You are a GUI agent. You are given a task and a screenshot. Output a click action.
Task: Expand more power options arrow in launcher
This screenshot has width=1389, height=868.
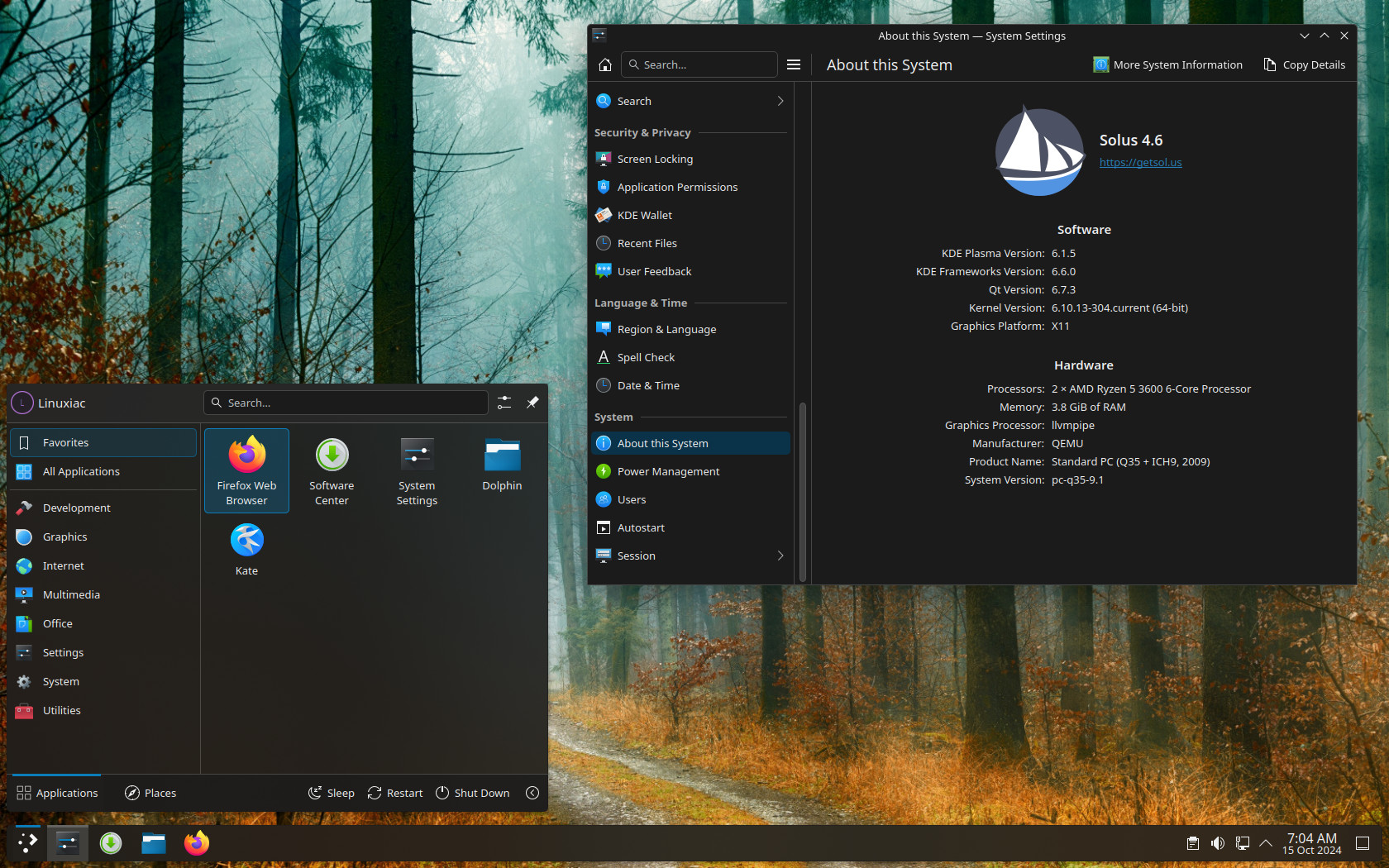tap(532, 793)
